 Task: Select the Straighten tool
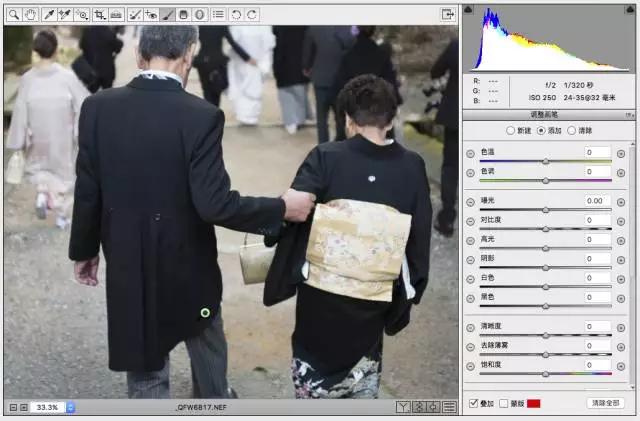click(x=116, y=15)
